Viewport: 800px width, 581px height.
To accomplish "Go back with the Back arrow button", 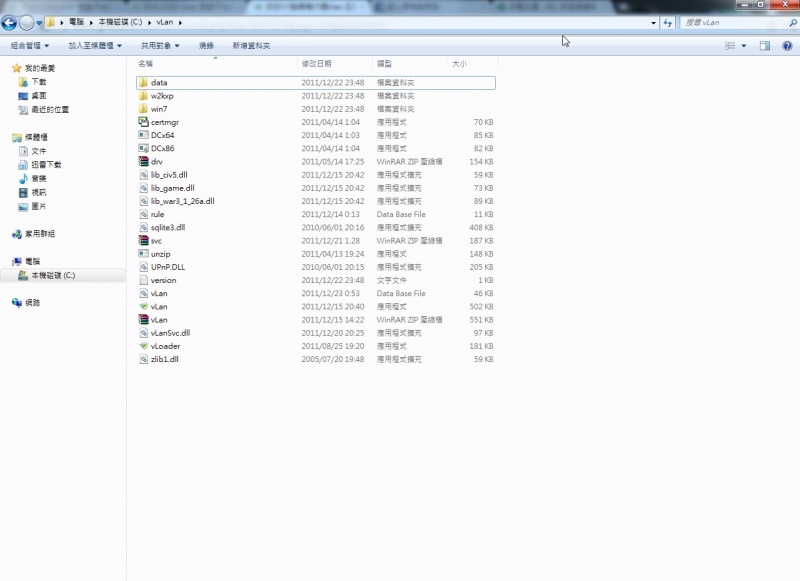I will (9, 22).
